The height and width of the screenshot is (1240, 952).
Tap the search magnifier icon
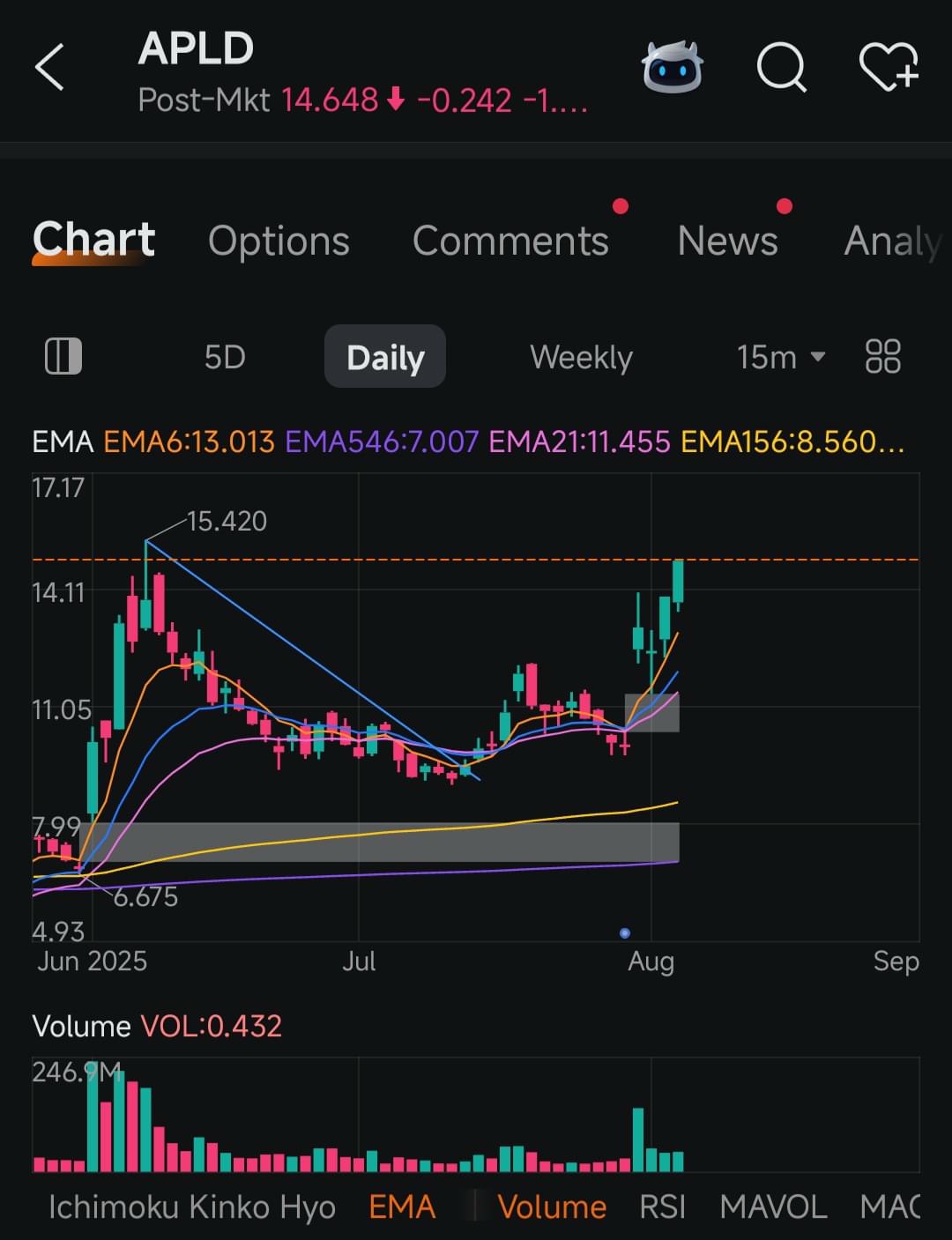[x=781, y=68]
